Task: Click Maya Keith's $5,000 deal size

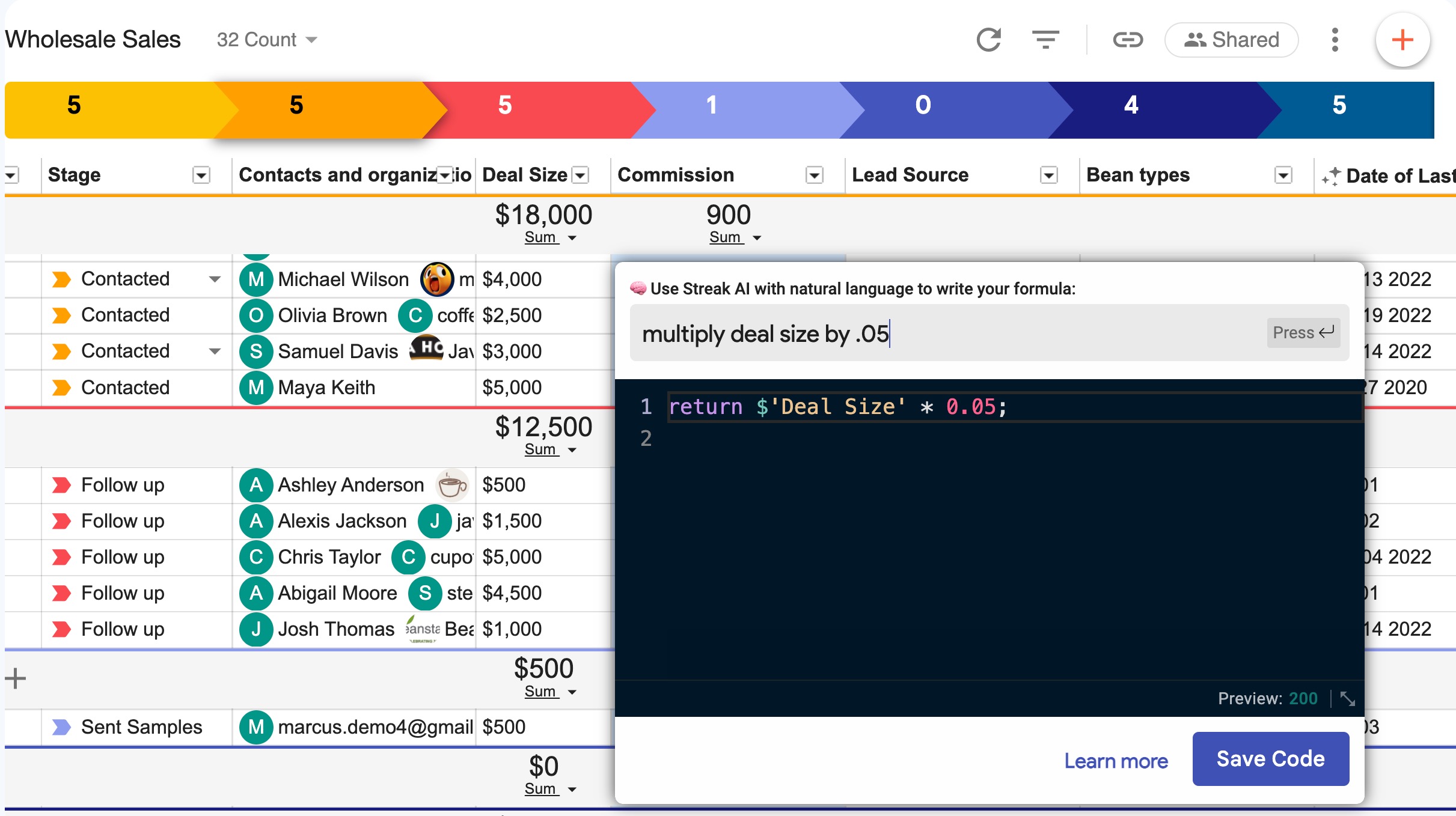Action: [x=544, y=388]
